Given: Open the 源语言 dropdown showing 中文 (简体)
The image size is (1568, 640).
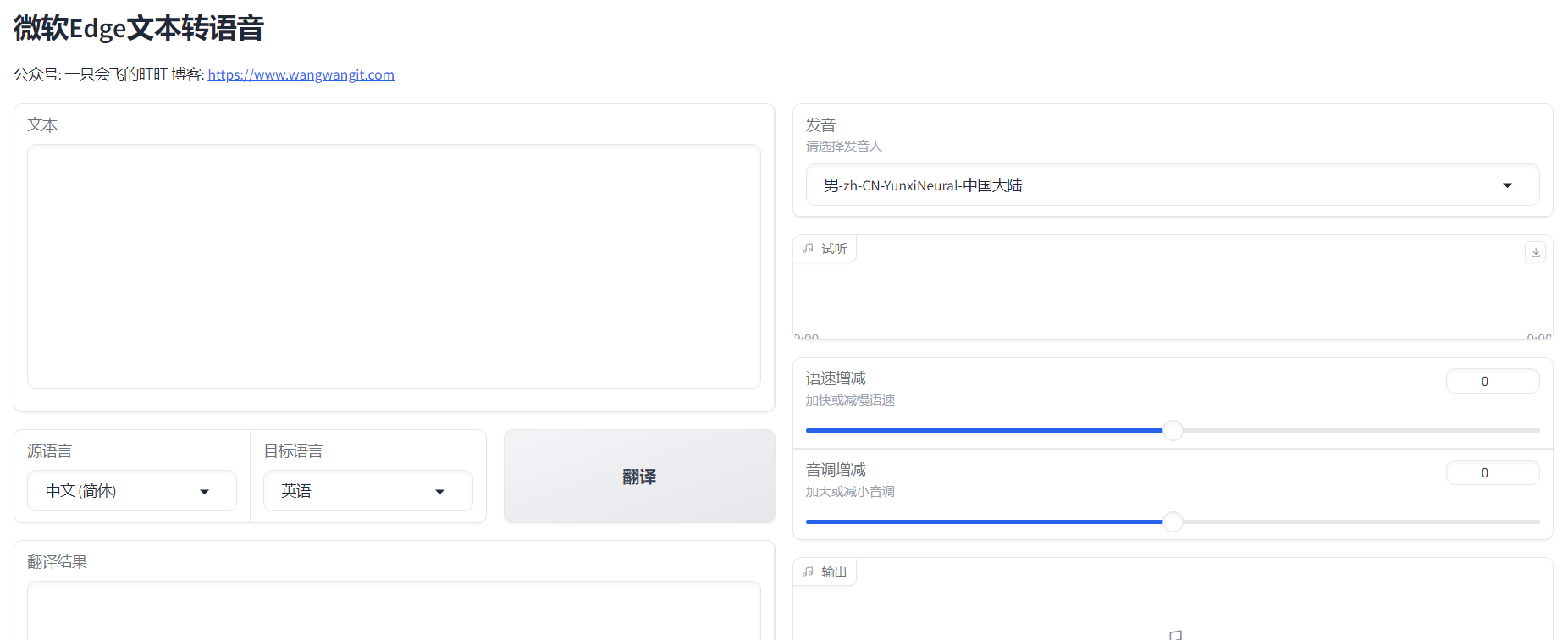Looking at the screenshot, I should coord(131,491).
